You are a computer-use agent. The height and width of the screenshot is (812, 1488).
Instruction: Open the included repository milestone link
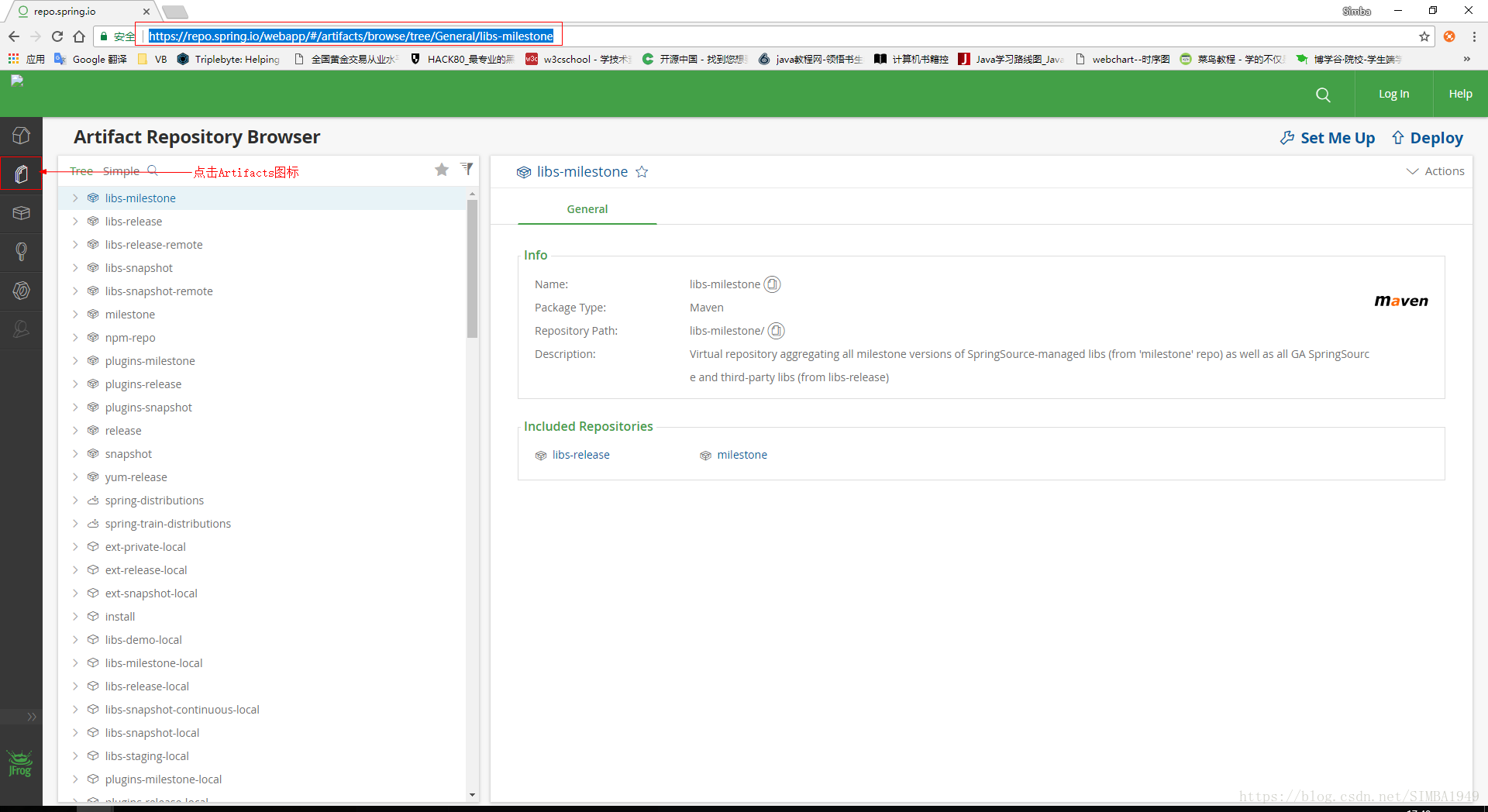tap(742, 455)
